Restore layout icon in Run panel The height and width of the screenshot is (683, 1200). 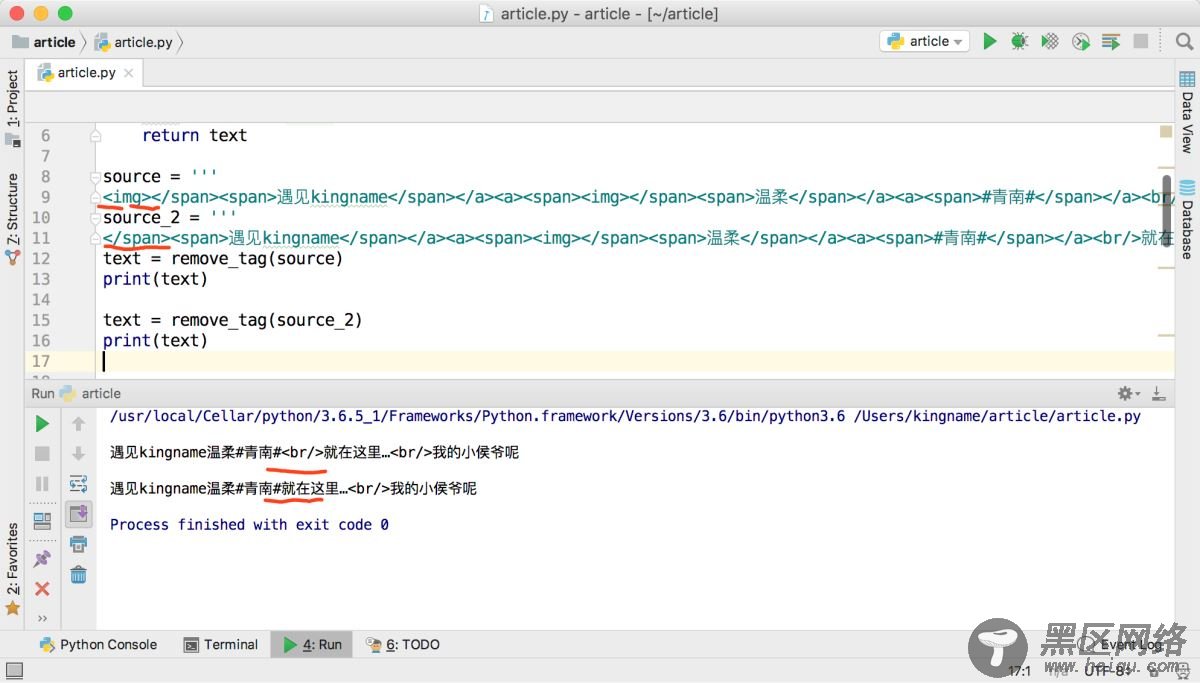(x=42, y=521)
